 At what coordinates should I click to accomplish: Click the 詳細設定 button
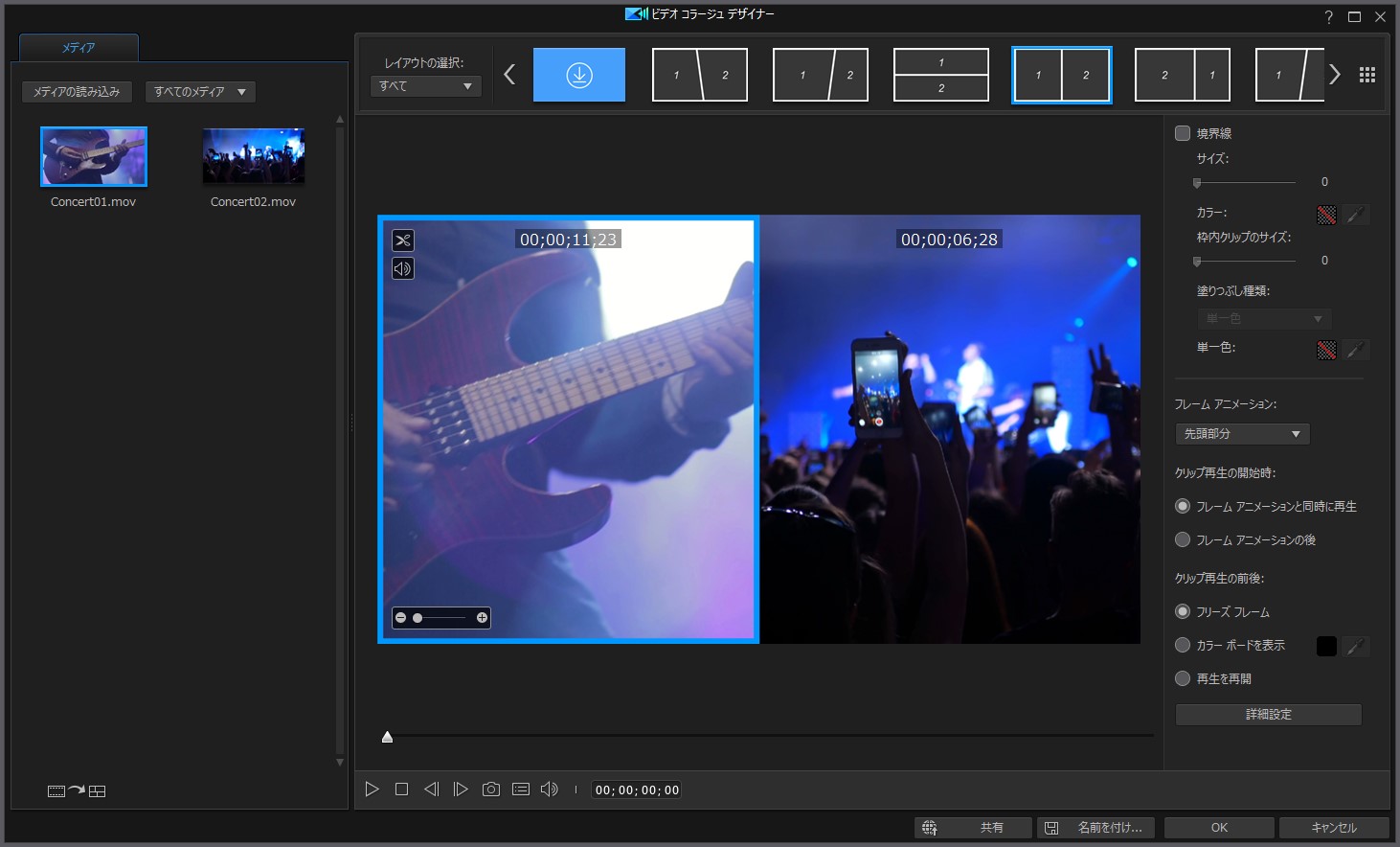(x=1268, y=715)
